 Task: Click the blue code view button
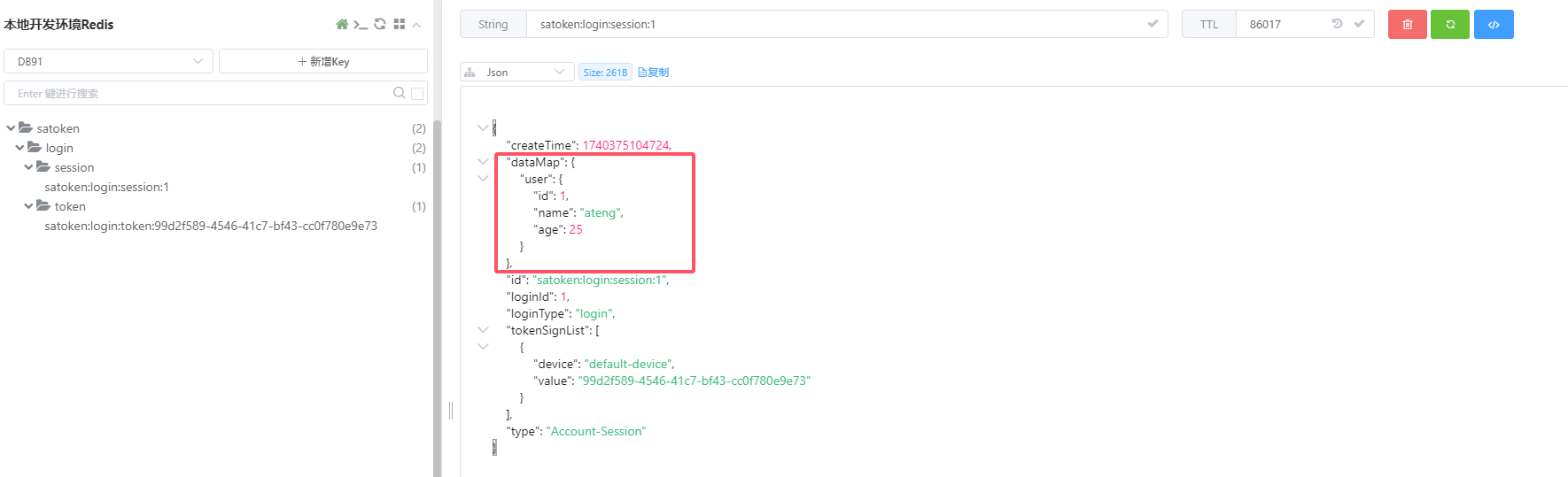tap(1494, 25)
